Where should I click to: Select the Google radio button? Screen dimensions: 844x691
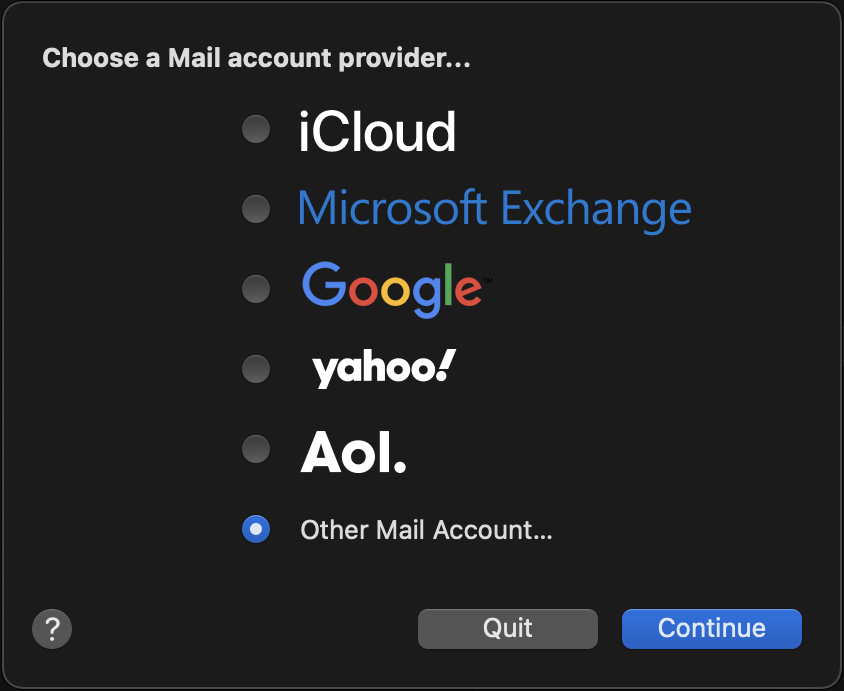click(256, 289)
